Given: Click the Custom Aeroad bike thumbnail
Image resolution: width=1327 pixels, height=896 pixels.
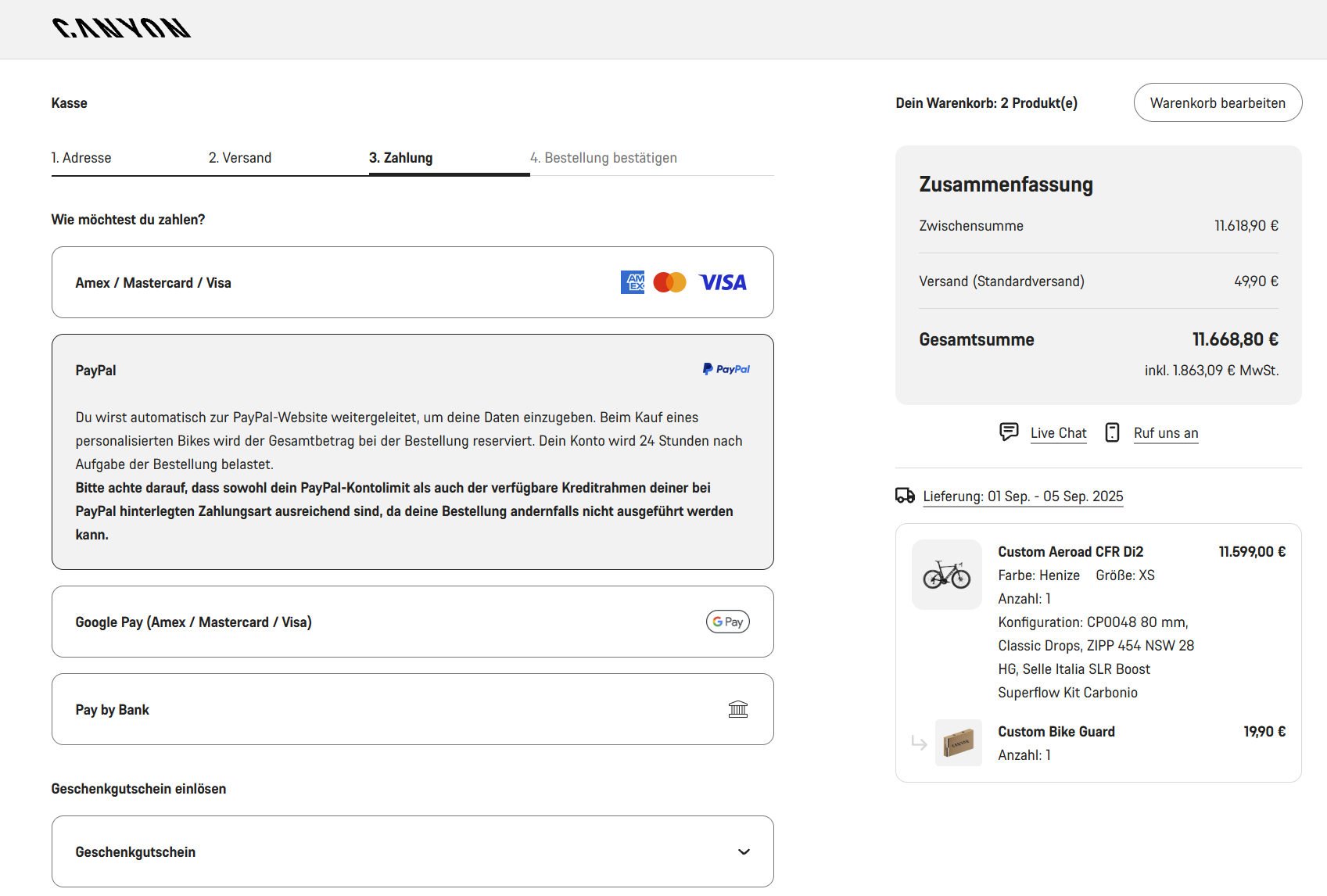Looking at the screenshot, I should 947,575.
